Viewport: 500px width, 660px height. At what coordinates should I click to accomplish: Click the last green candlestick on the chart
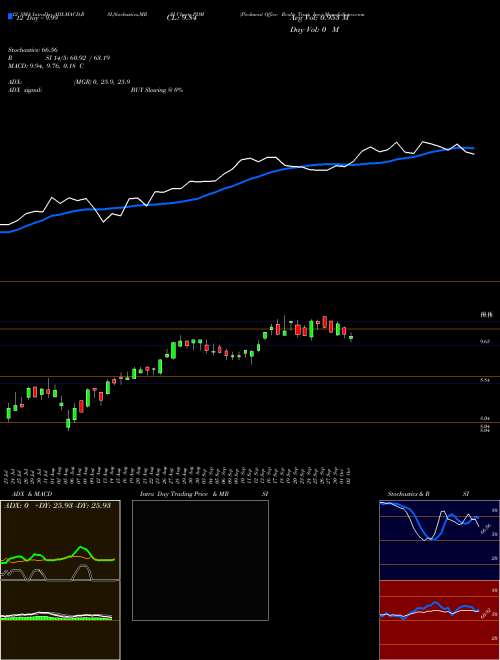(x=351, y=337)
